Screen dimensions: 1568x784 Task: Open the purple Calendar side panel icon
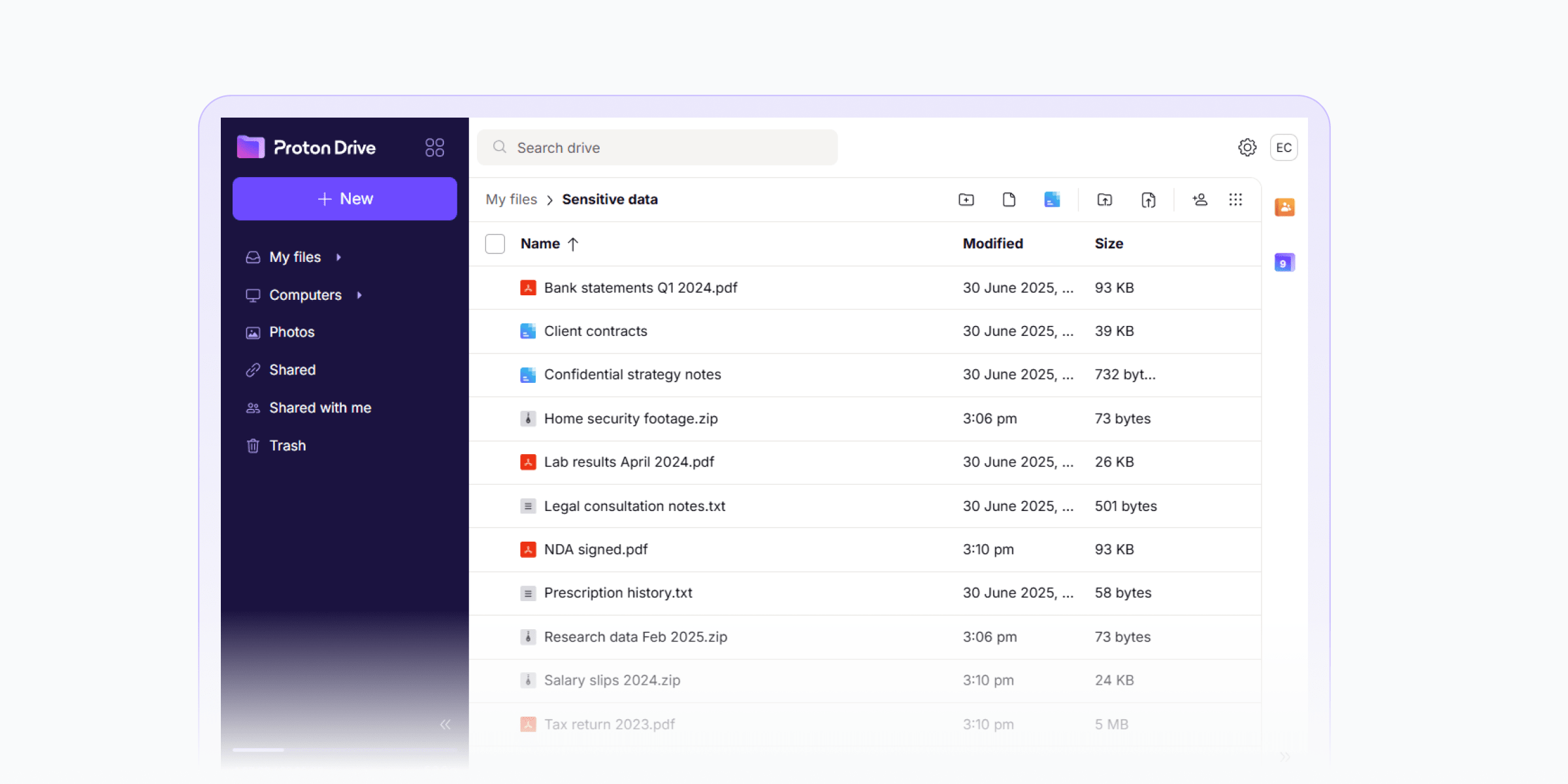coord(1284,263)
